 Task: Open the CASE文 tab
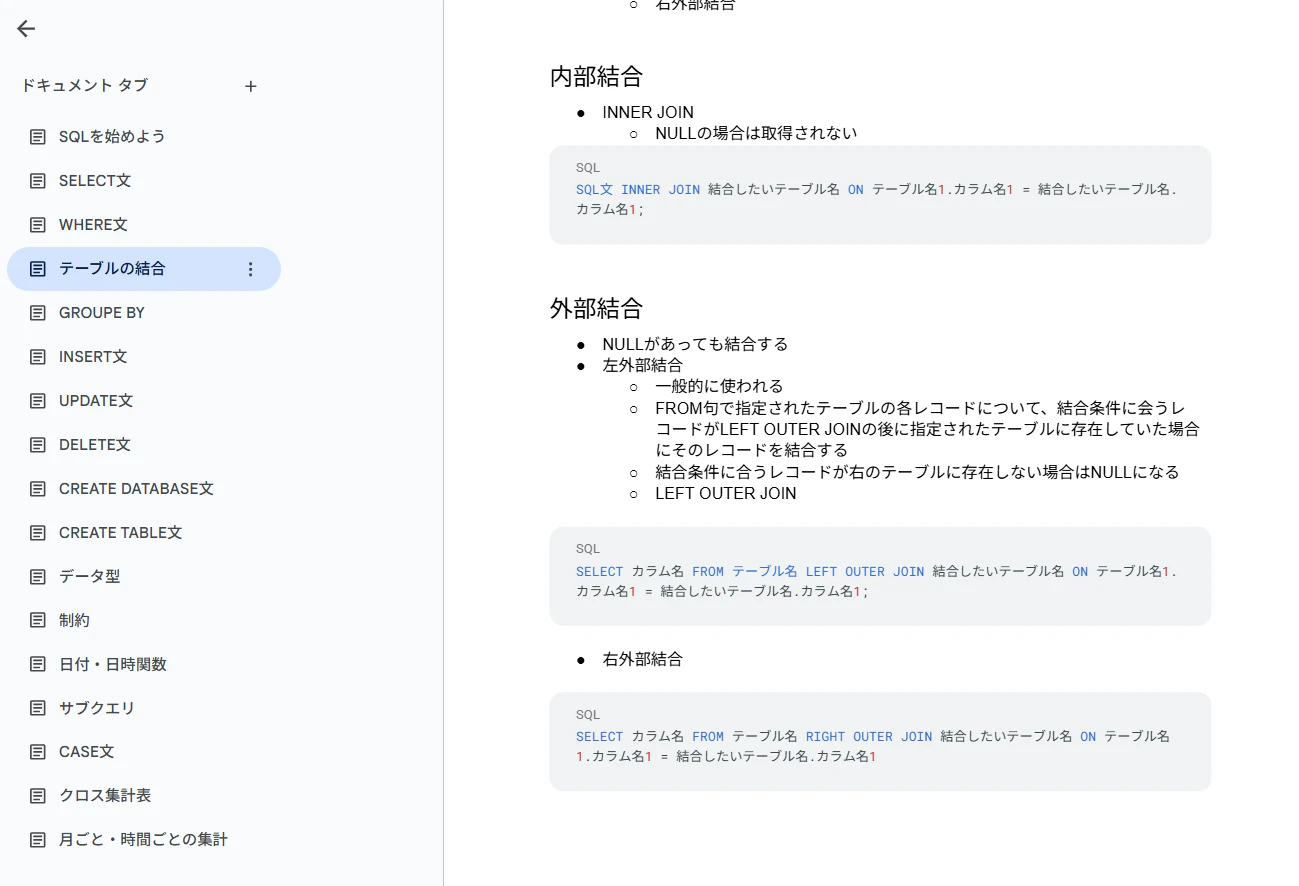[144, 752]
